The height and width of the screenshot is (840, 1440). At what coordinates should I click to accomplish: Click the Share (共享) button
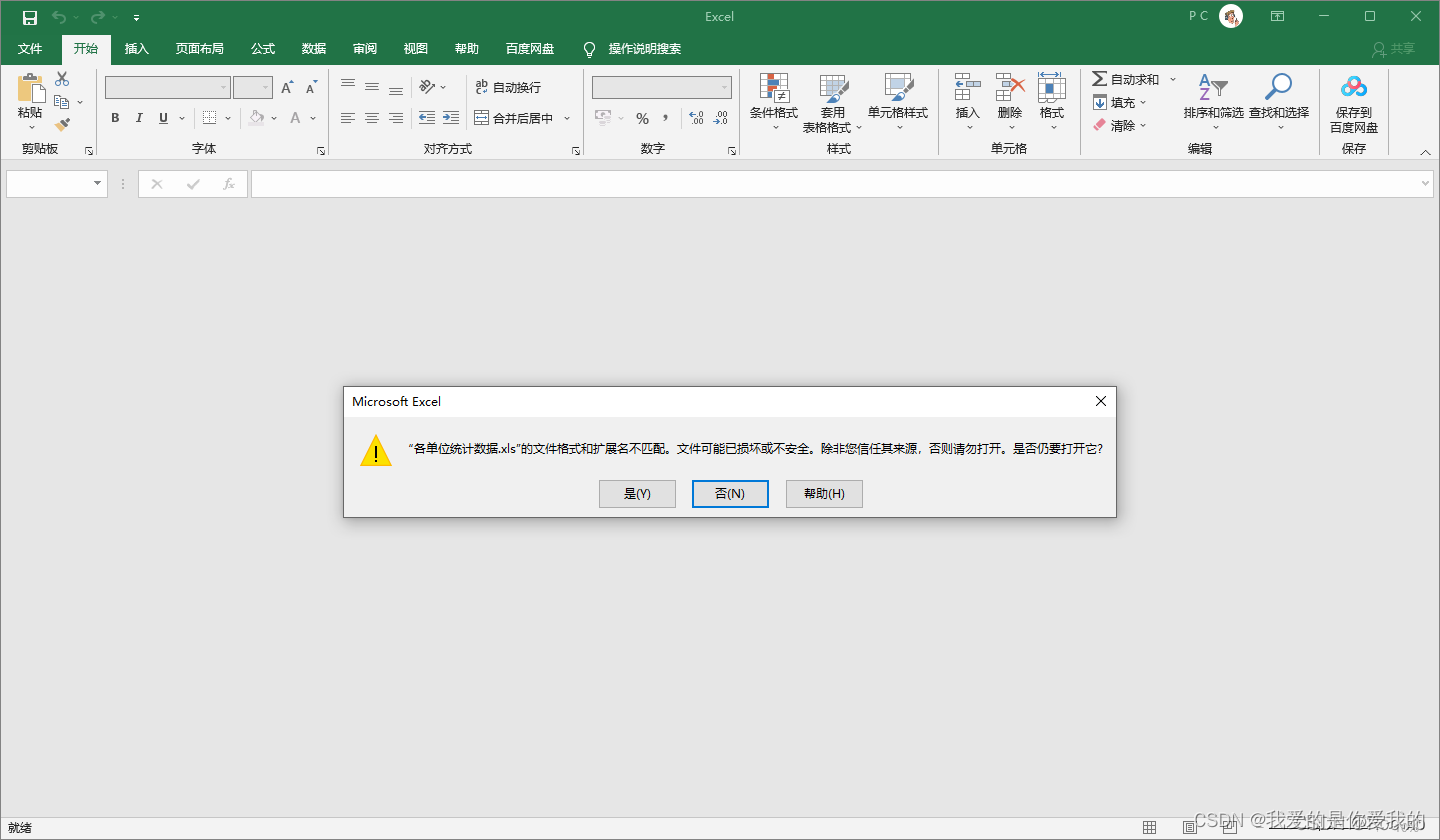pyautogui.click(x=1394, y=49)
